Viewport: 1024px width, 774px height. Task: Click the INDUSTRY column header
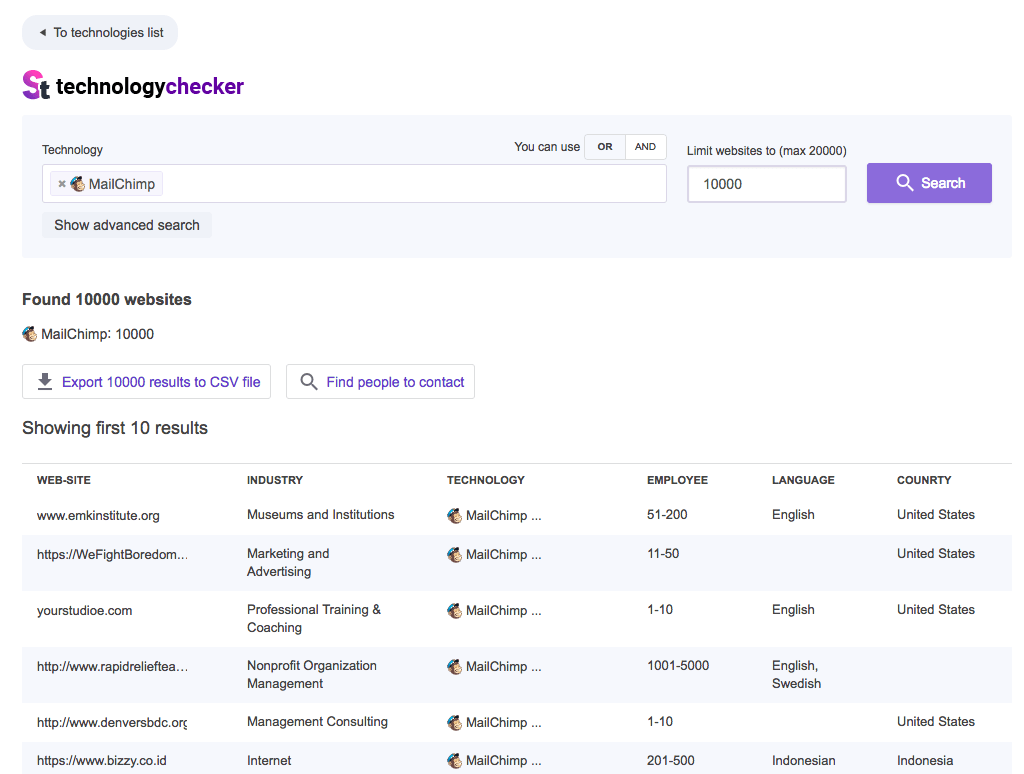coord(275,480)
